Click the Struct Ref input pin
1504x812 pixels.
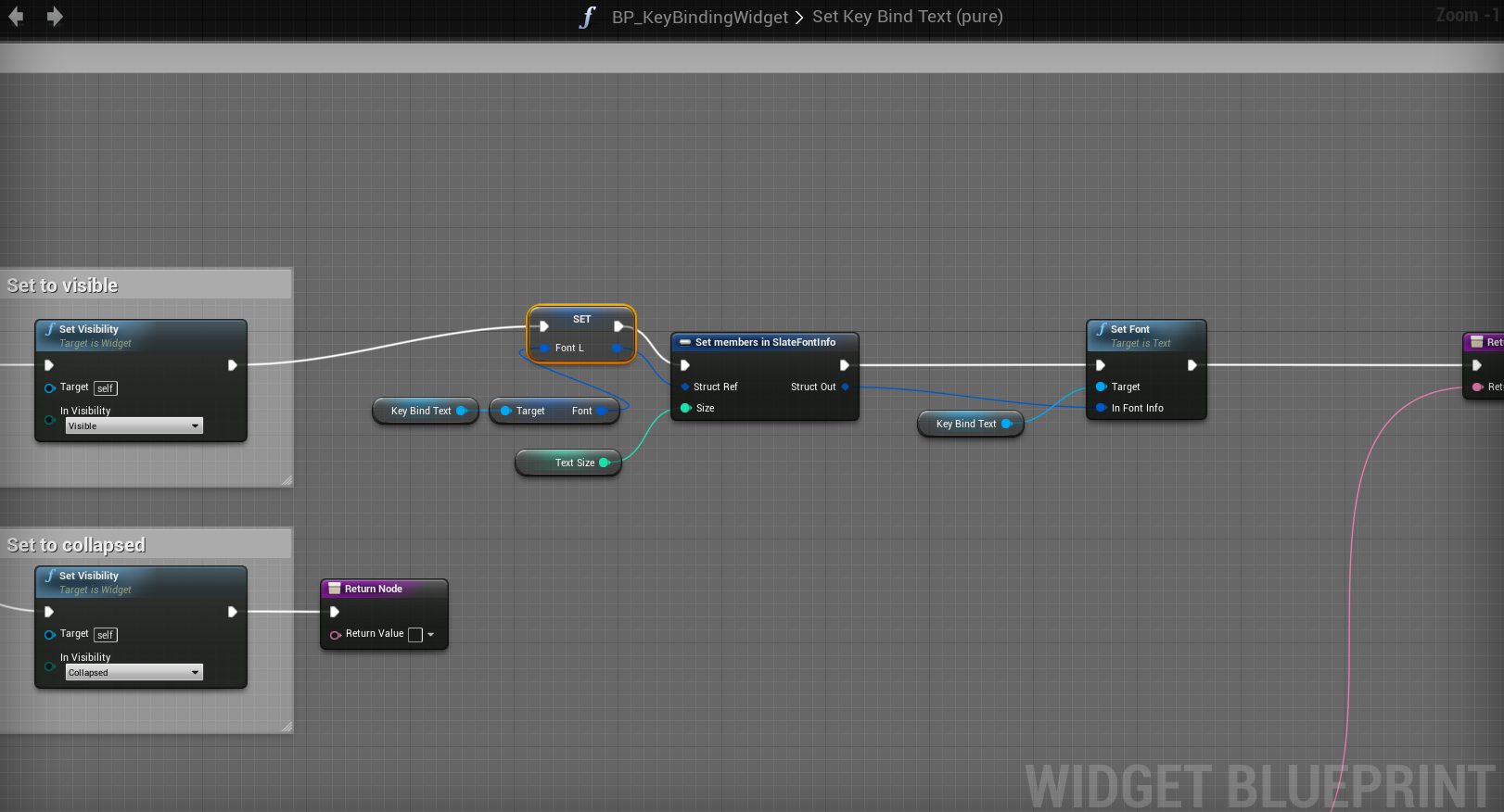(685, 387)
